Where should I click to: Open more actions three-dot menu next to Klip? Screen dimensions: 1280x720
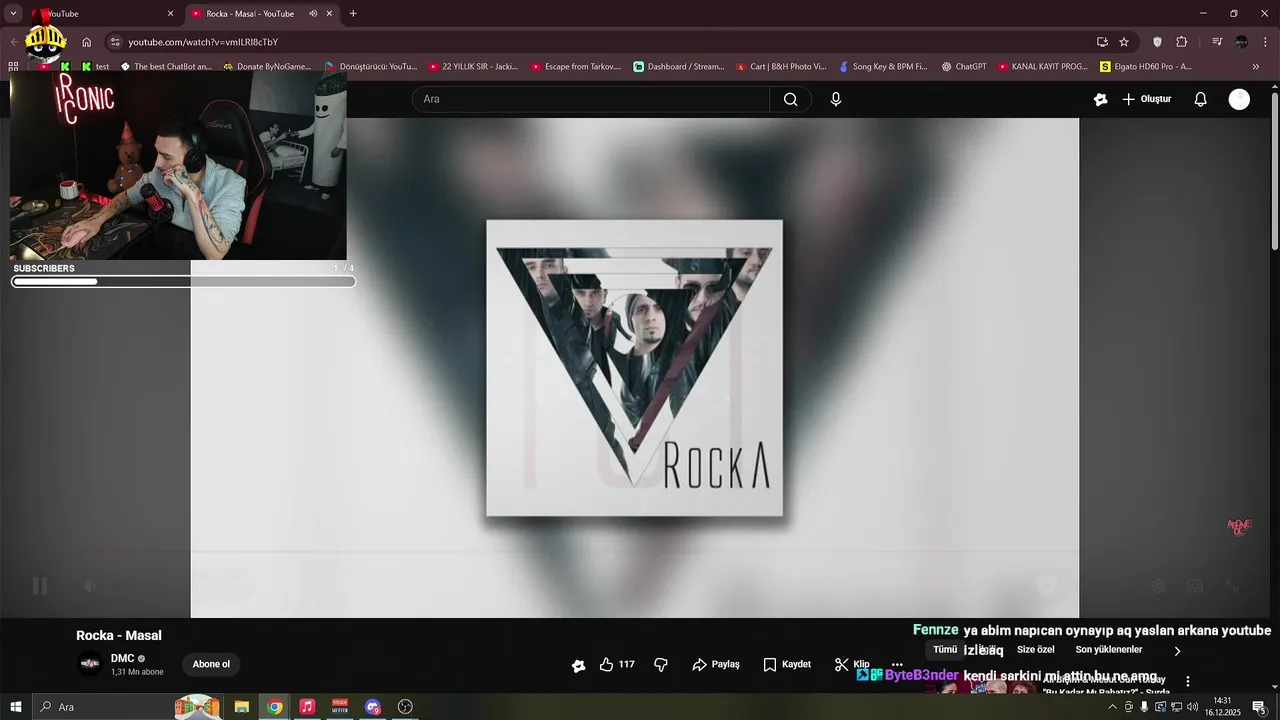[897, 664]
